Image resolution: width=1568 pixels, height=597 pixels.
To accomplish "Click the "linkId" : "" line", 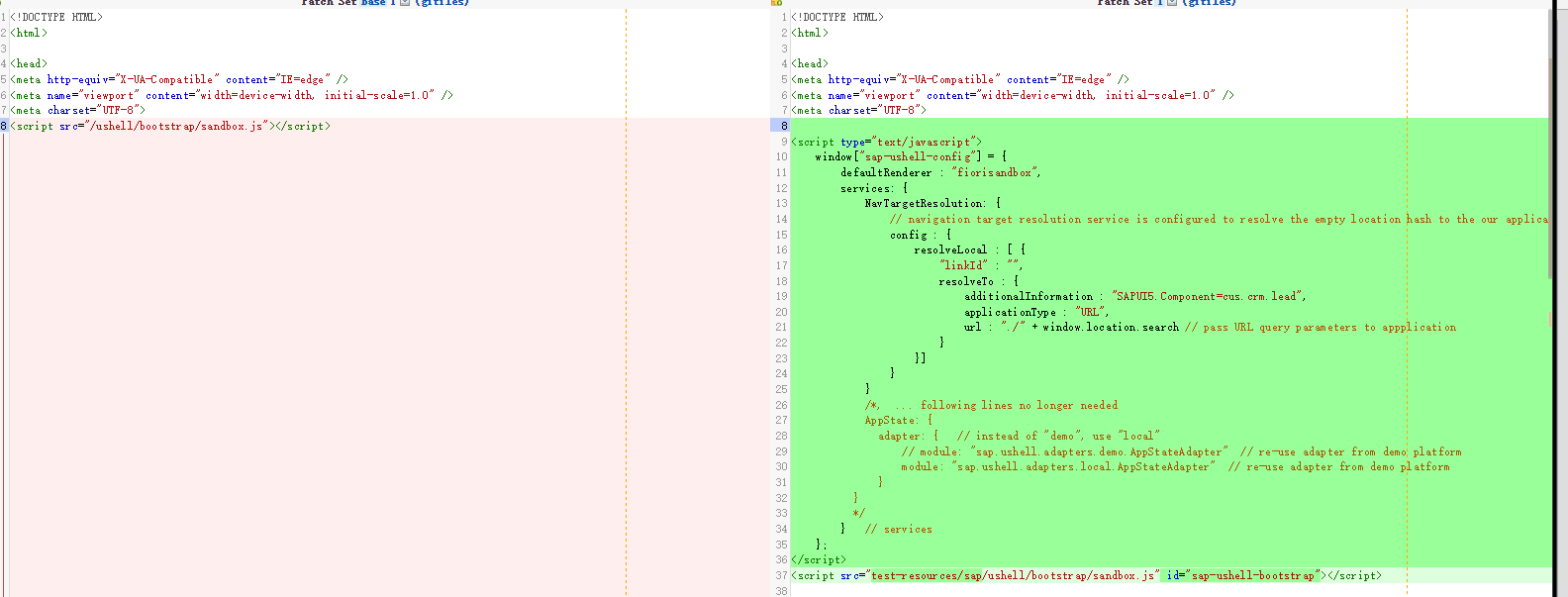I will point(981,265).
